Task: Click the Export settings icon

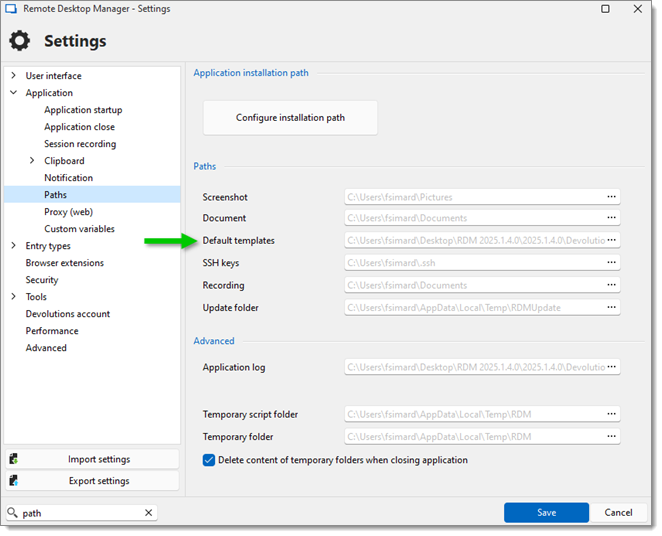Action: pyautogui.click(x=14, y=480)
